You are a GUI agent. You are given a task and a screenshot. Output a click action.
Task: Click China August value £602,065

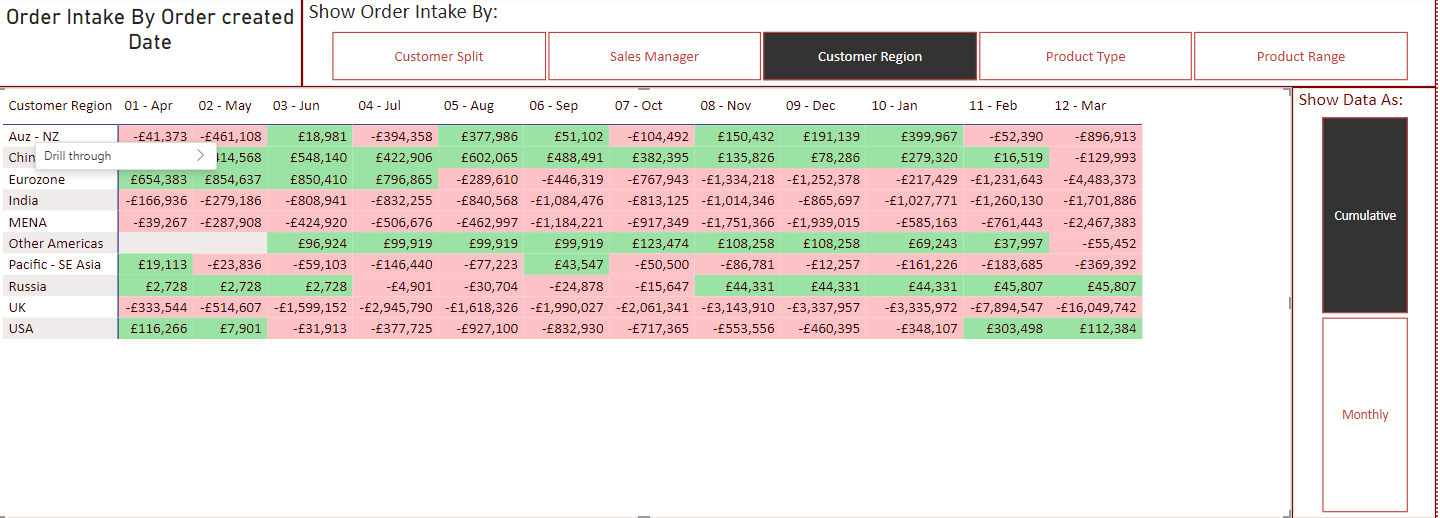[487, 158]
